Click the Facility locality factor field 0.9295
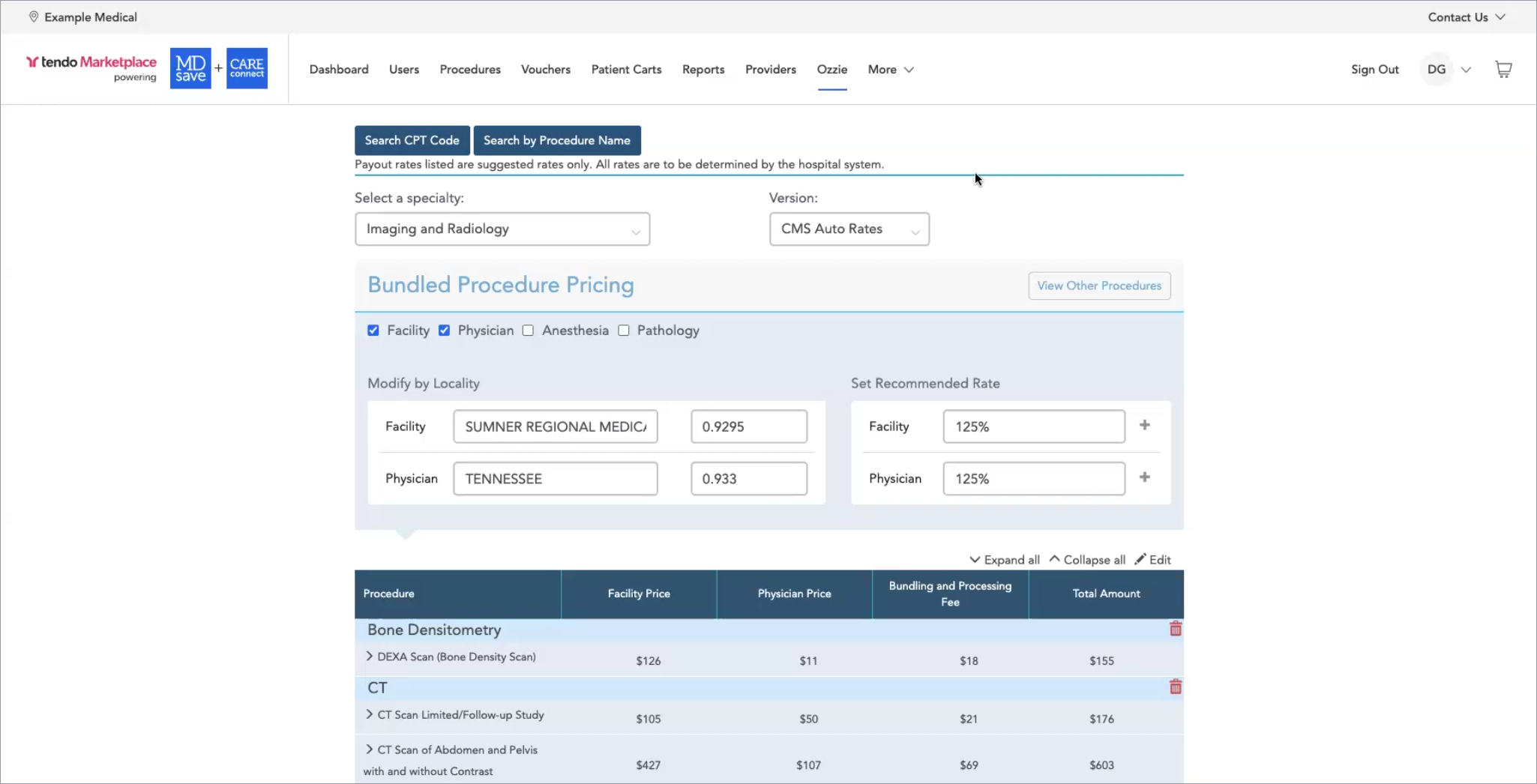This screenshot has width=1537, height=784. (x=748, y=426)
